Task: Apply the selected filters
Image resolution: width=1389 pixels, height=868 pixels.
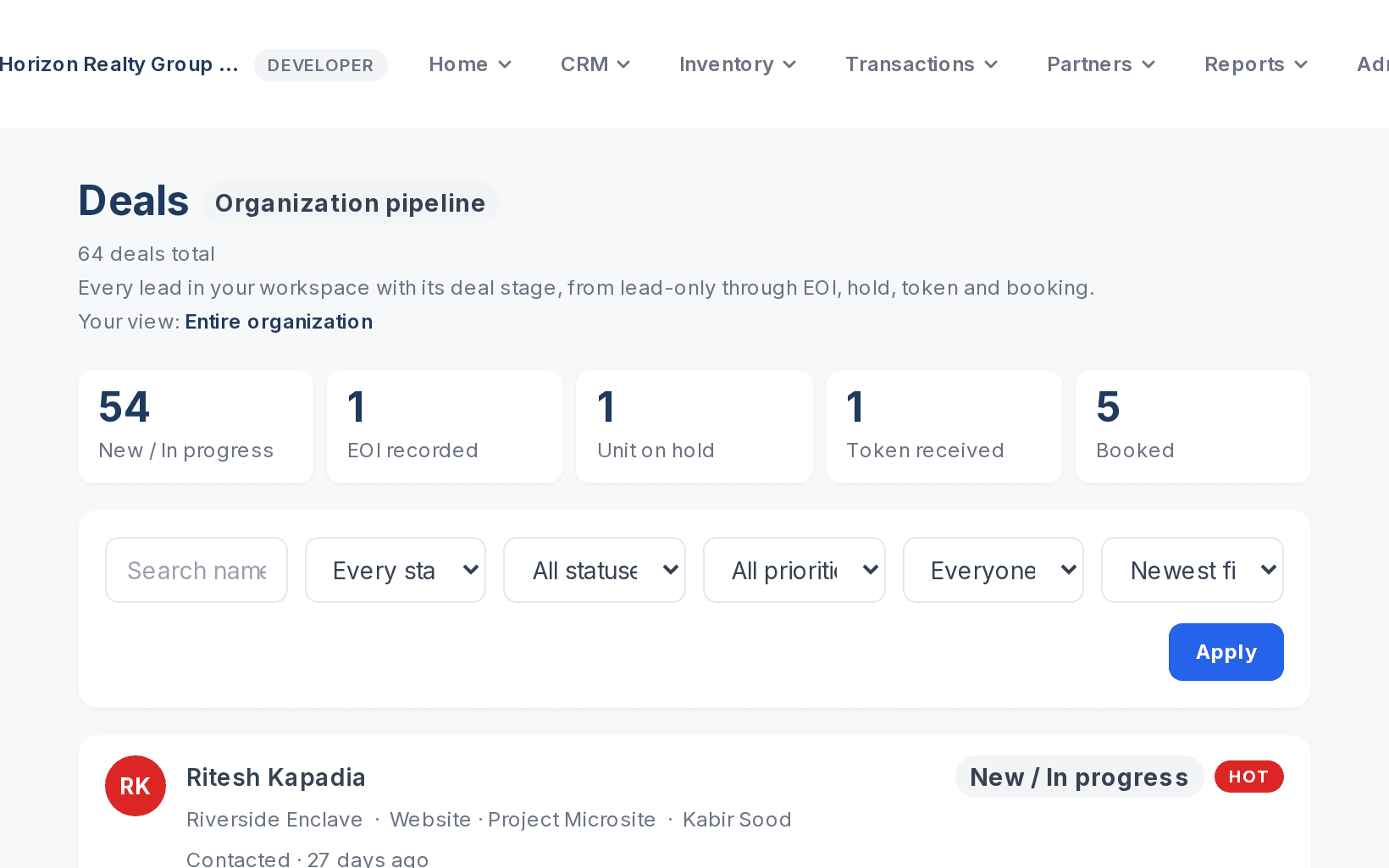Action: click(1226, 652)
